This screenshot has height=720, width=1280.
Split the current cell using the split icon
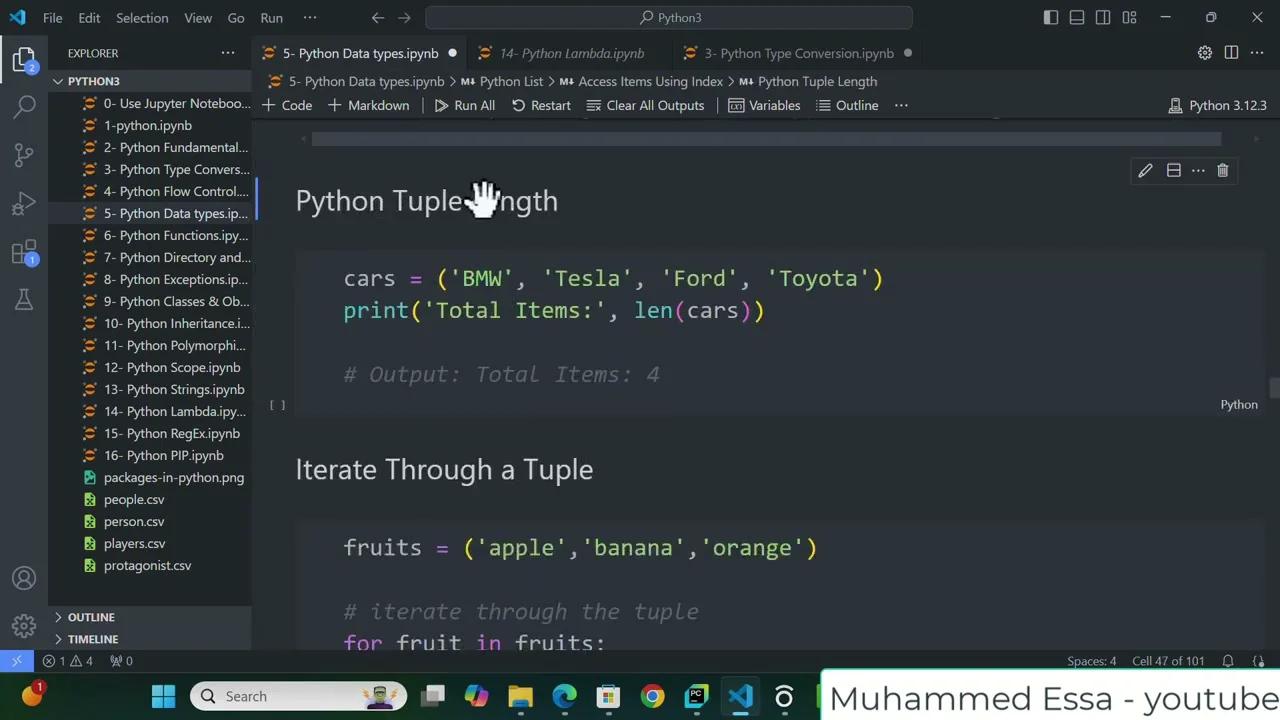point(1173,170)
